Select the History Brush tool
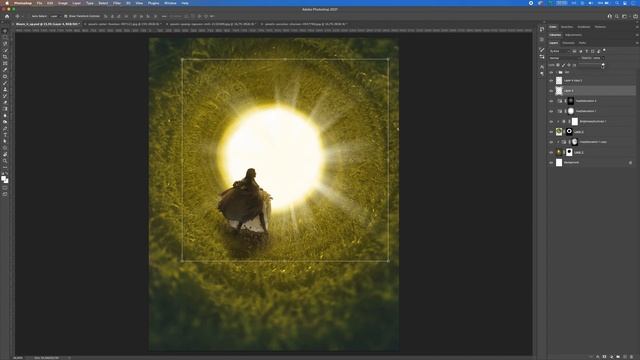The width and height of the screenshot is (640, 360). pos(5,96)
